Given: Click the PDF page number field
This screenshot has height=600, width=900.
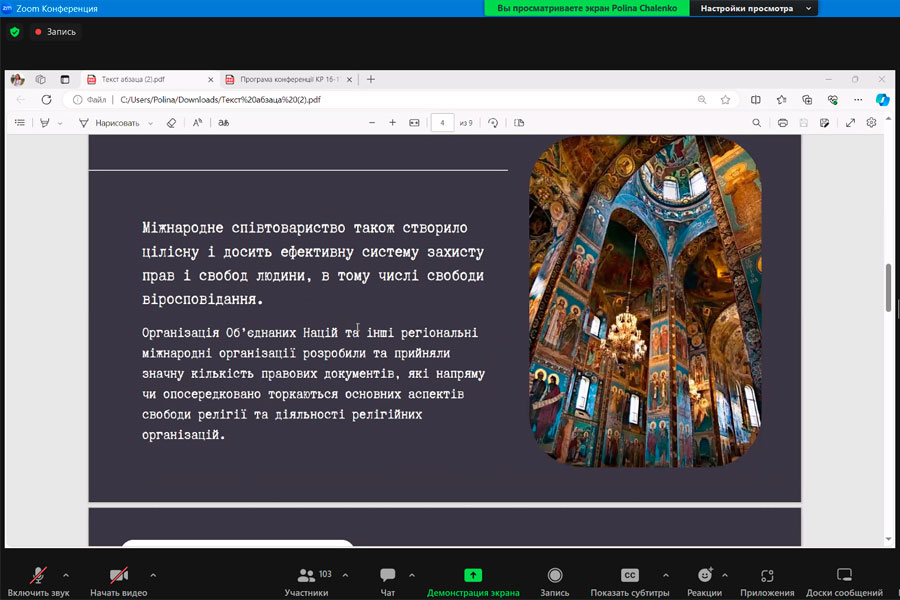Looking at the screenshot, I should coord(442,123).
